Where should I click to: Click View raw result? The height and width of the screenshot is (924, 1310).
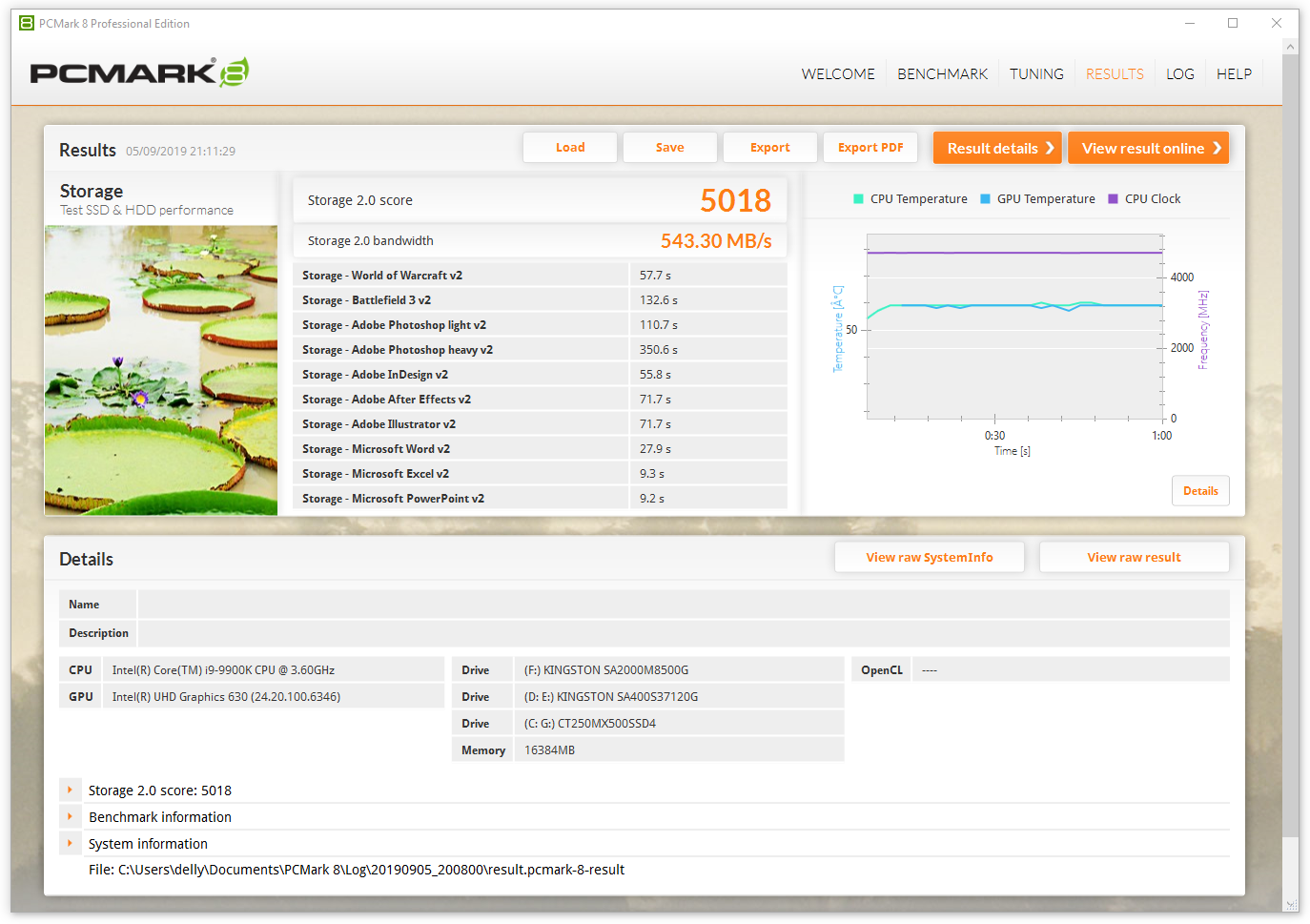tap(1135, 558)
